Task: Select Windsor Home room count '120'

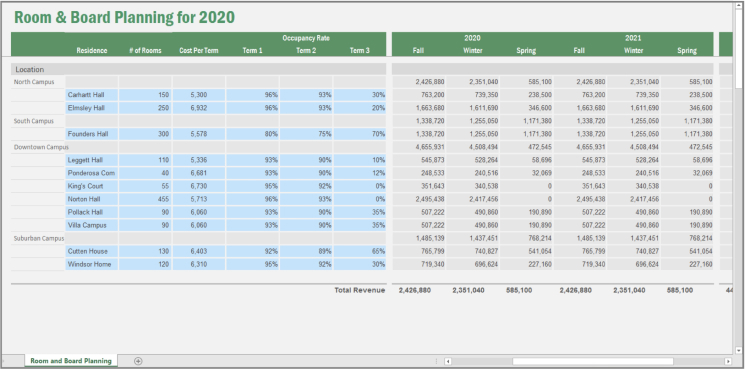Action: (x=145, y=264)
